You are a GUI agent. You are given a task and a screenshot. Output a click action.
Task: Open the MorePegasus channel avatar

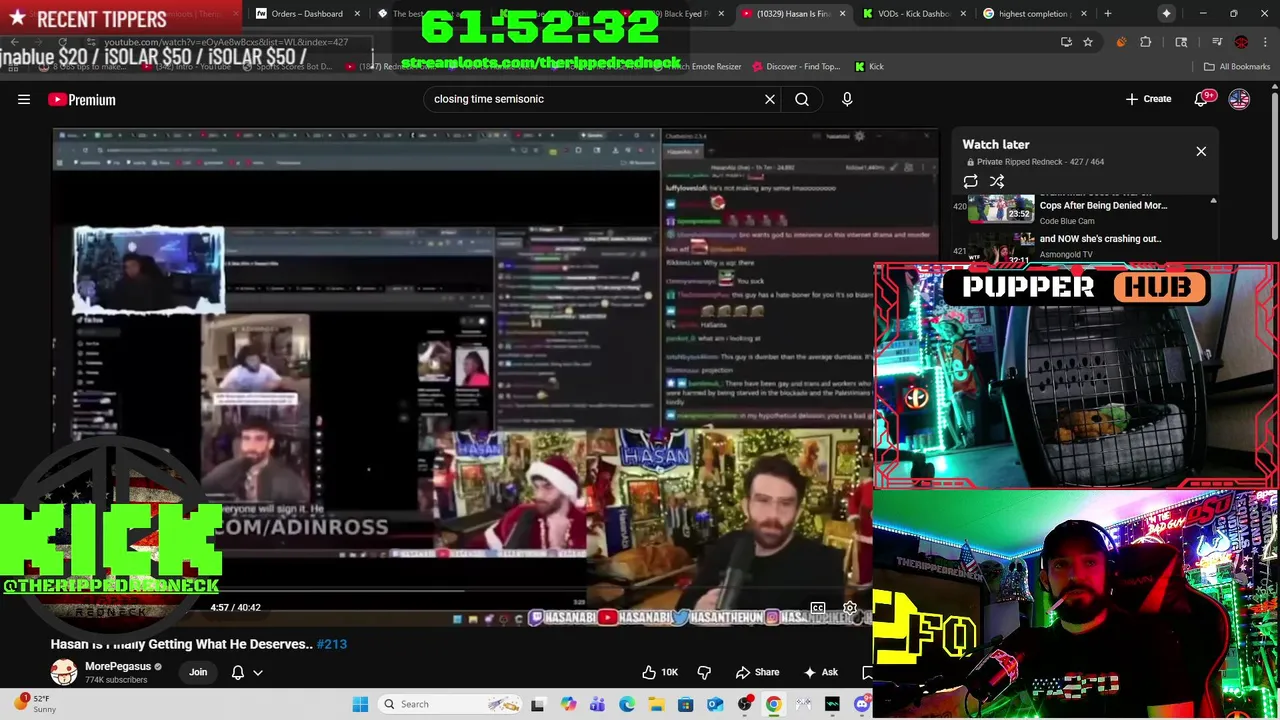coord(64,672)
